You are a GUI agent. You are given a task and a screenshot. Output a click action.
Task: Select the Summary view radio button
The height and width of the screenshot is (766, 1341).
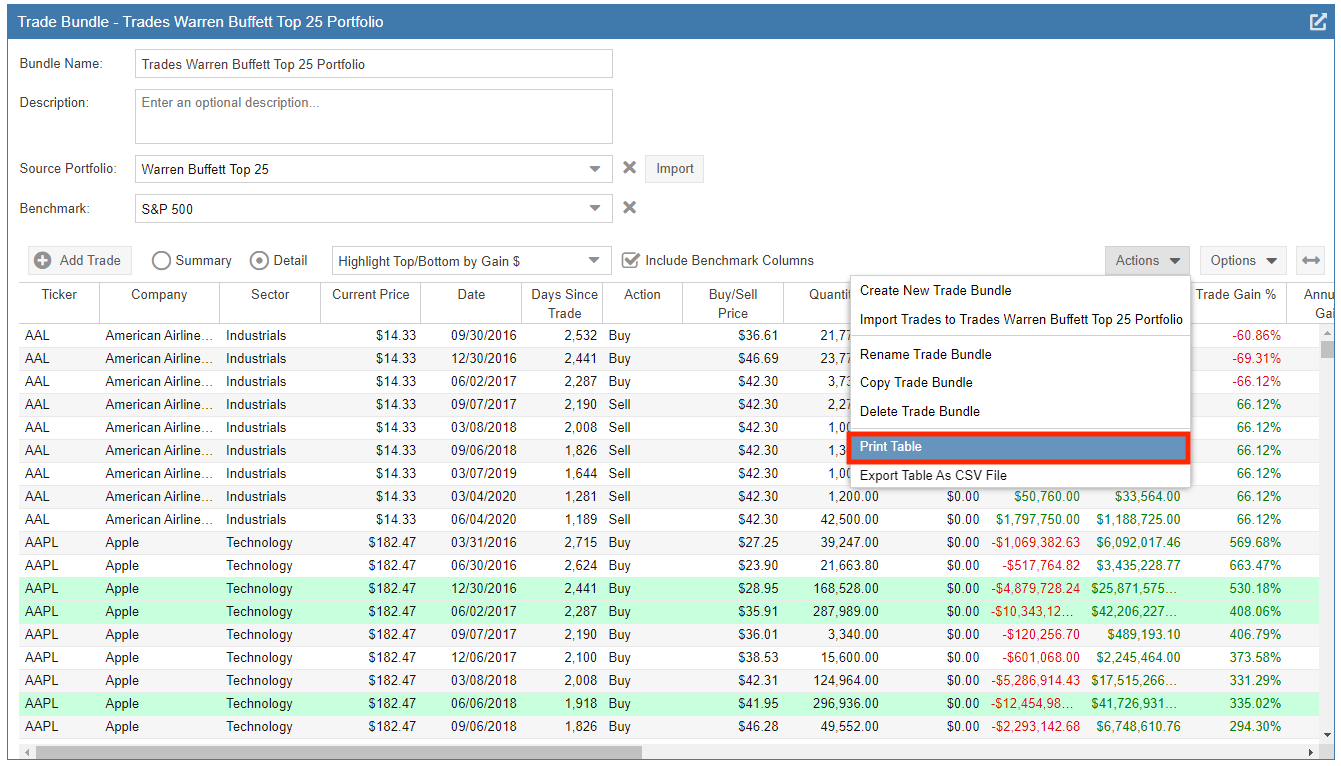(161, 260)
